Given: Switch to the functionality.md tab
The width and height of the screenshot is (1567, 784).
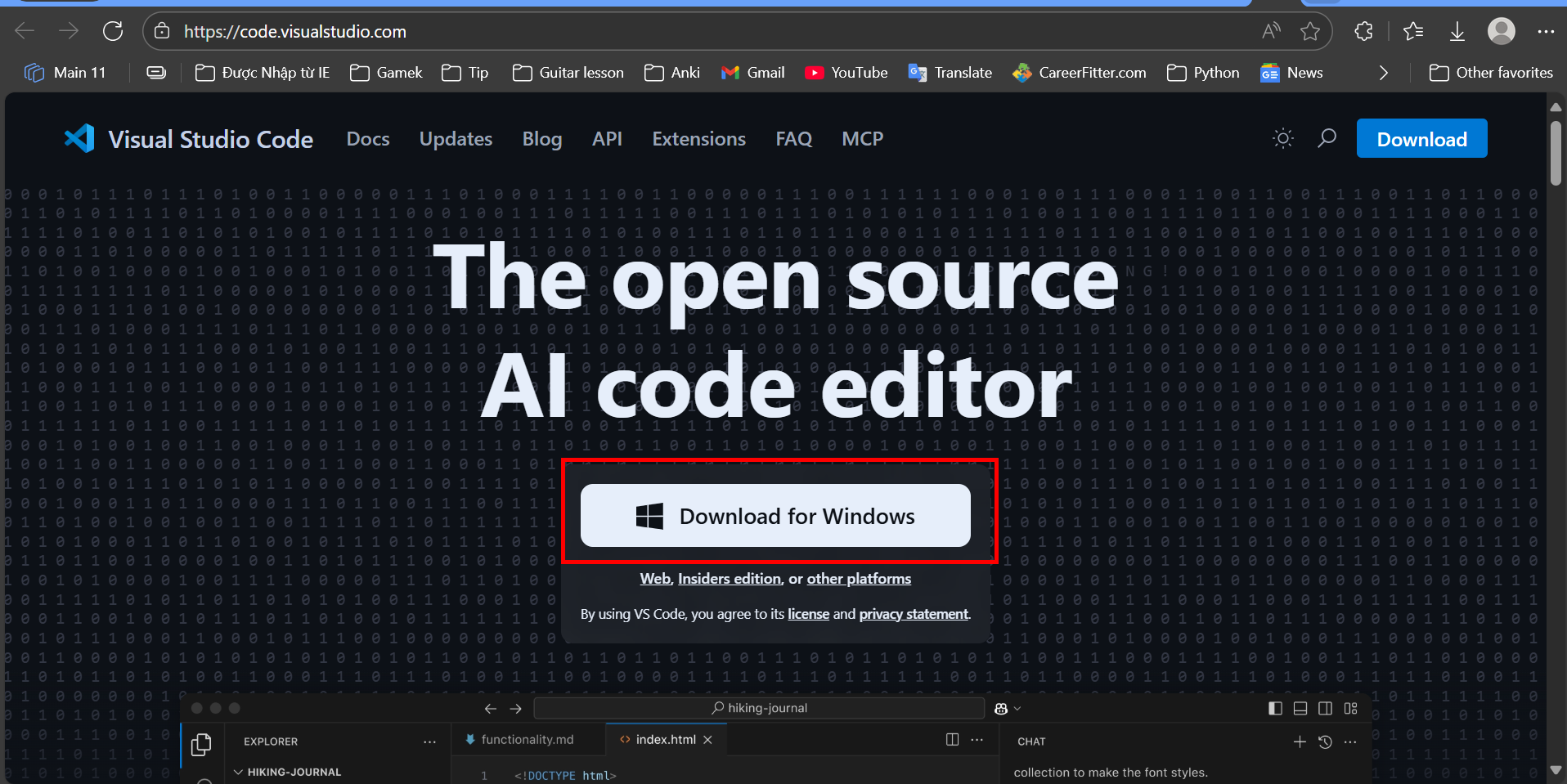Looking at the screenshot, I should (x=527, y=738).
